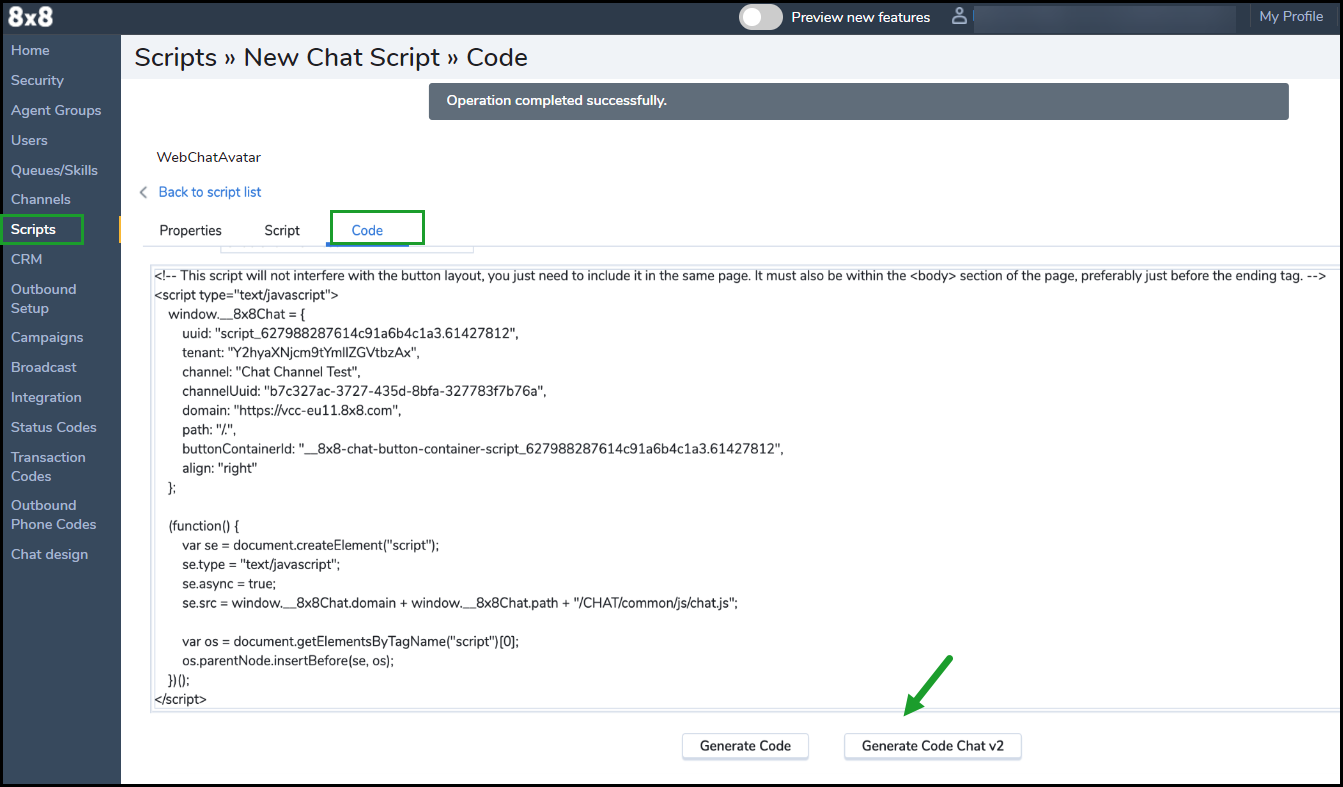Image resolution: width=1343 pixels, height=787 pixels.
Task: Click the Generate Code button
Action: coord(745,746)
